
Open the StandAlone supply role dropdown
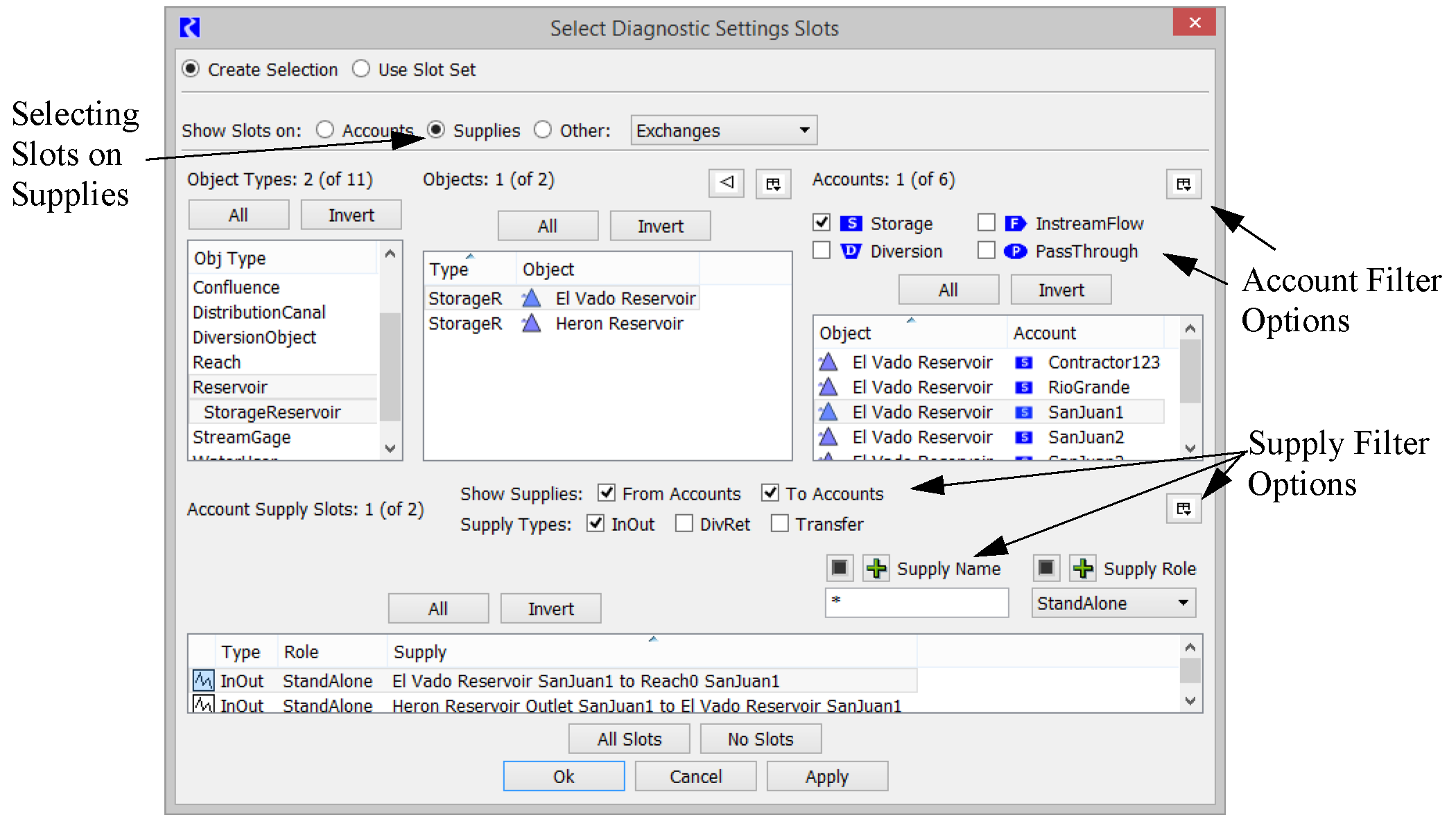point(1113,603)
